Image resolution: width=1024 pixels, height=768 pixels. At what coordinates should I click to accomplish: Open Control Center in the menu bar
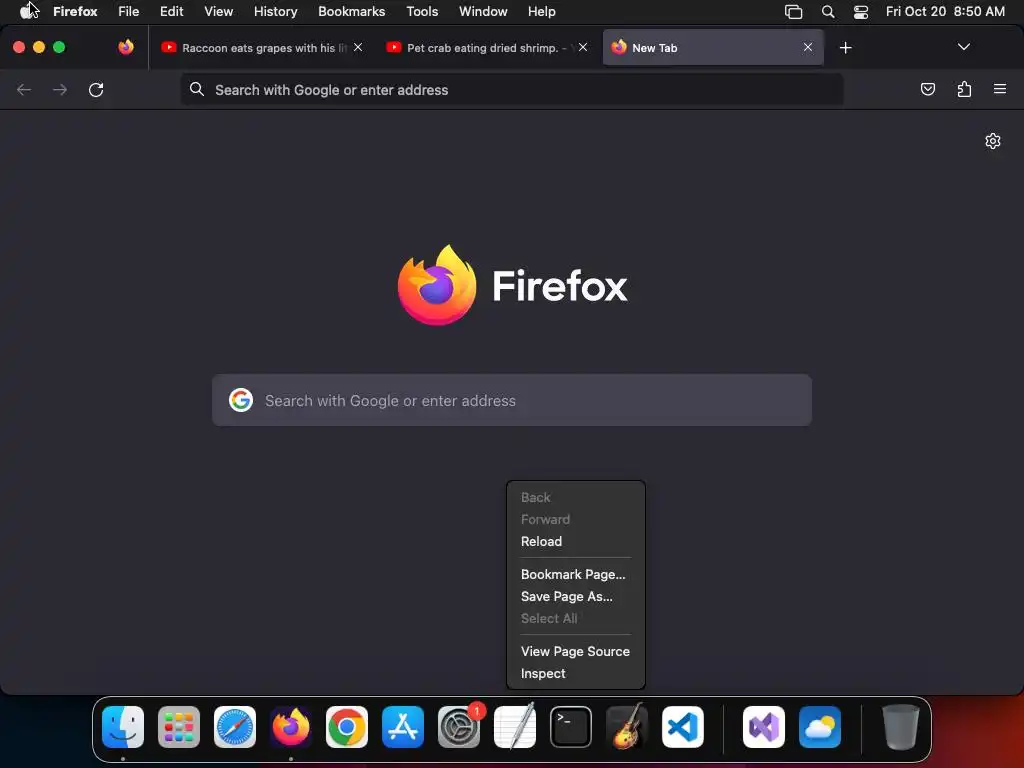(x=861, y=12)
